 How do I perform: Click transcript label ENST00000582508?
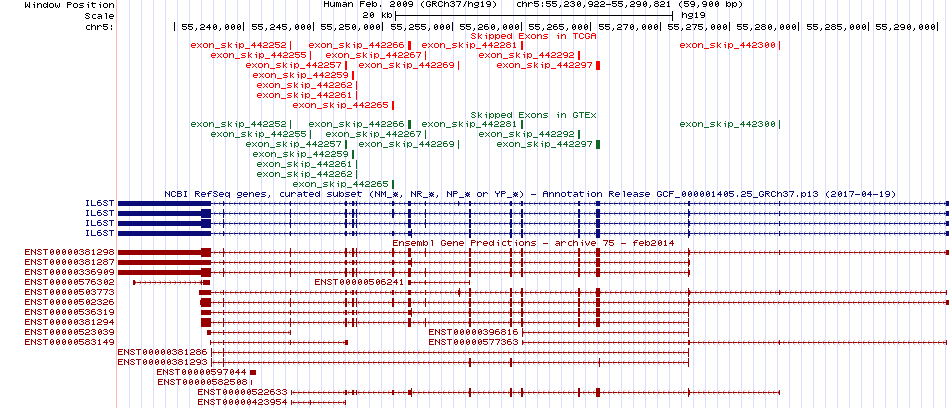202,382
